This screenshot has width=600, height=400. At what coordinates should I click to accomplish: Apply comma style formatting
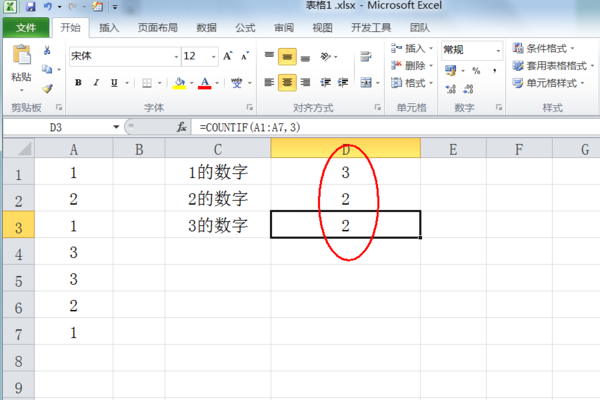click(494, 70)
